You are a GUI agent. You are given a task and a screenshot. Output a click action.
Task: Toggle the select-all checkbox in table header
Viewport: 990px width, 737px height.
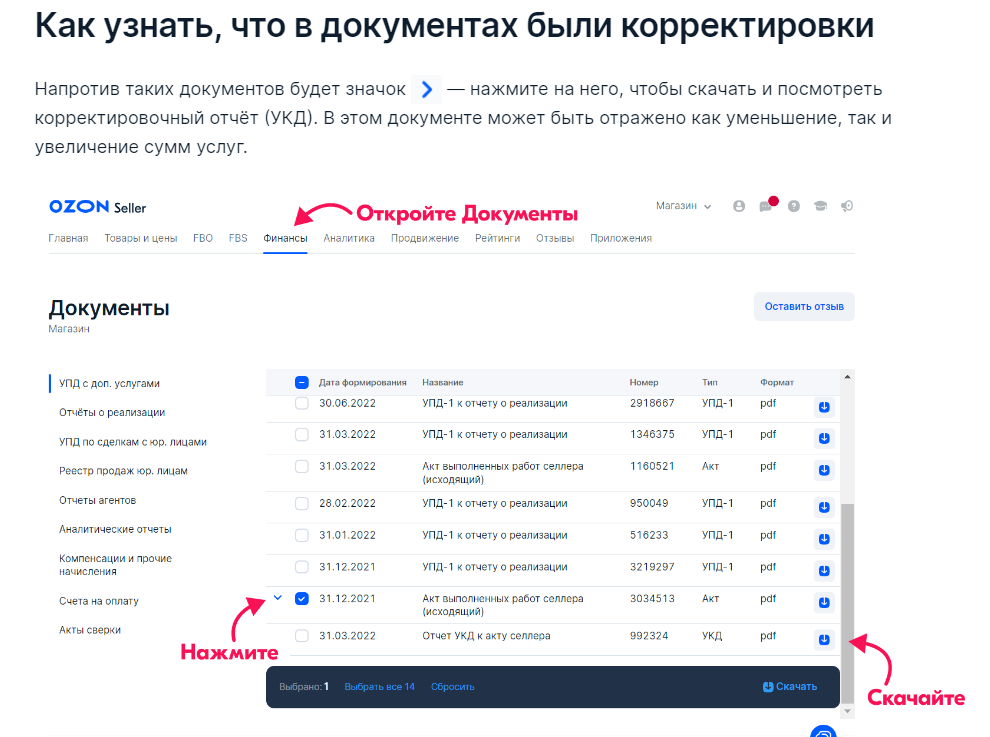[x=302, y=382]
